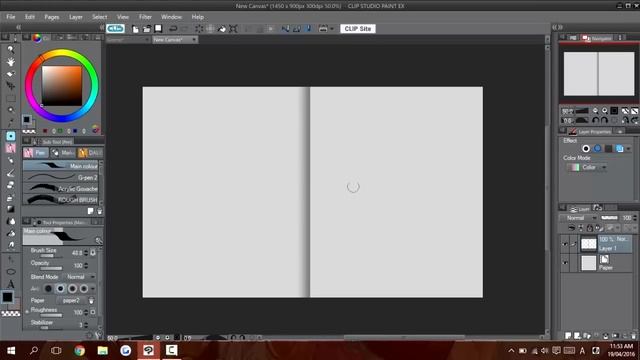
Task: Toggle border effect circle in Layer Property
Action: point(586,149)
